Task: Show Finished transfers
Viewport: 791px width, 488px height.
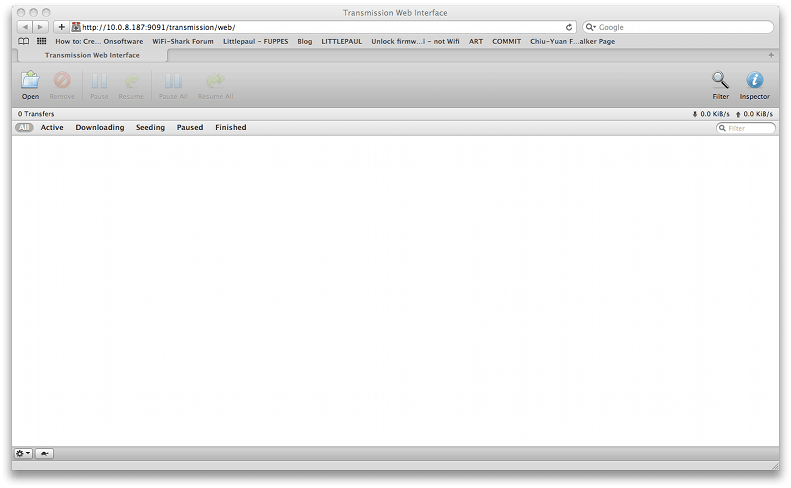Action: point(231,128)
